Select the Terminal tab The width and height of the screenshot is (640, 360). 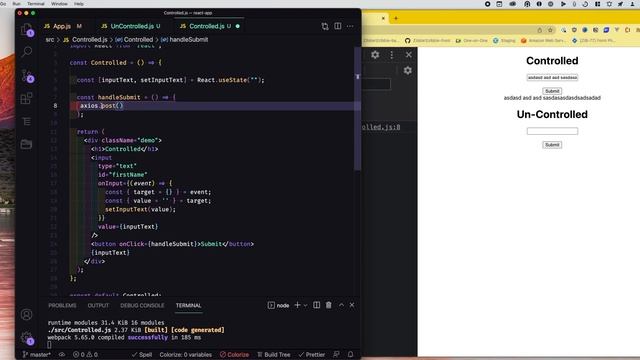189,305
